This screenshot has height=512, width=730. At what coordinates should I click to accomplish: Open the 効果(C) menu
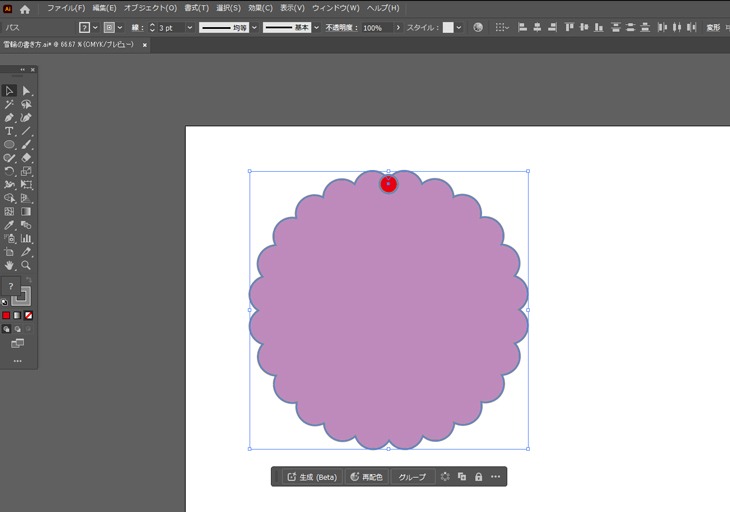[260, 8]
